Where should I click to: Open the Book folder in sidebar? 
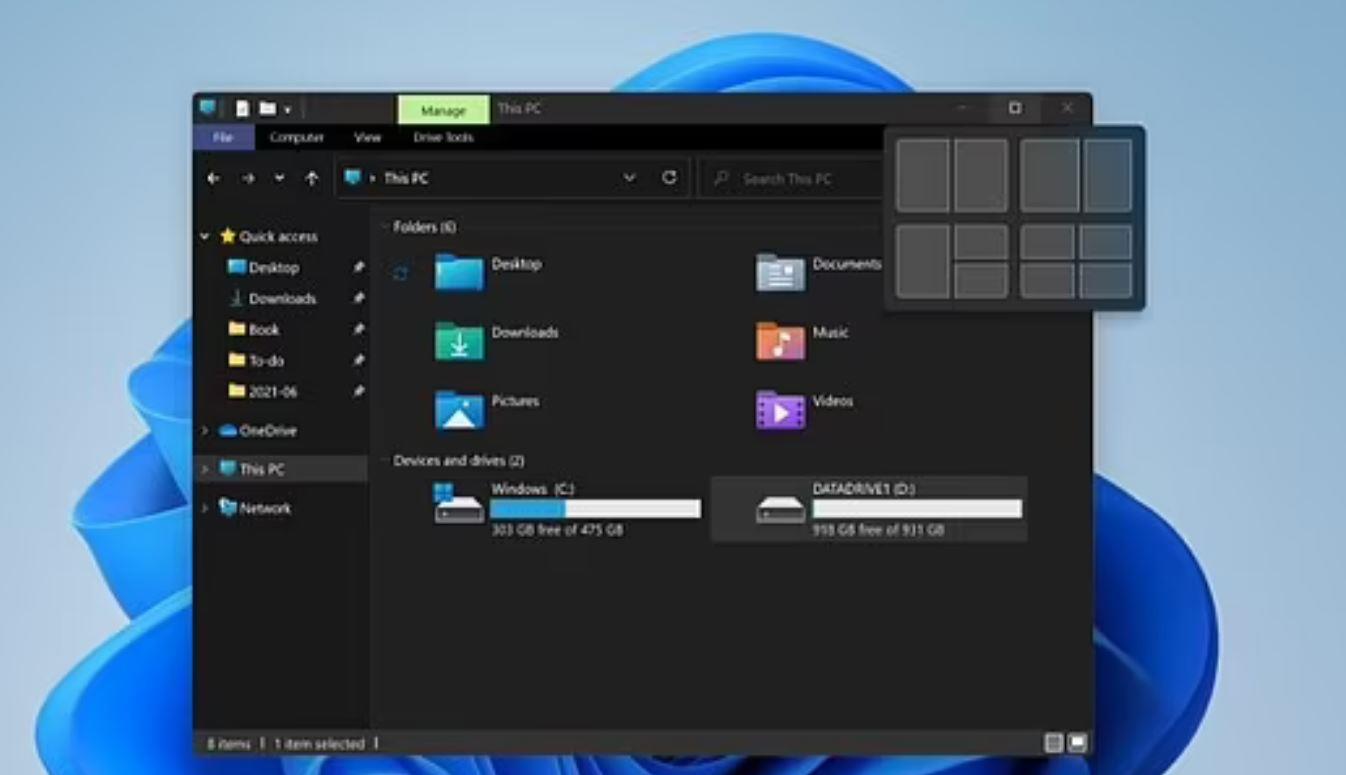coord(254,329)
